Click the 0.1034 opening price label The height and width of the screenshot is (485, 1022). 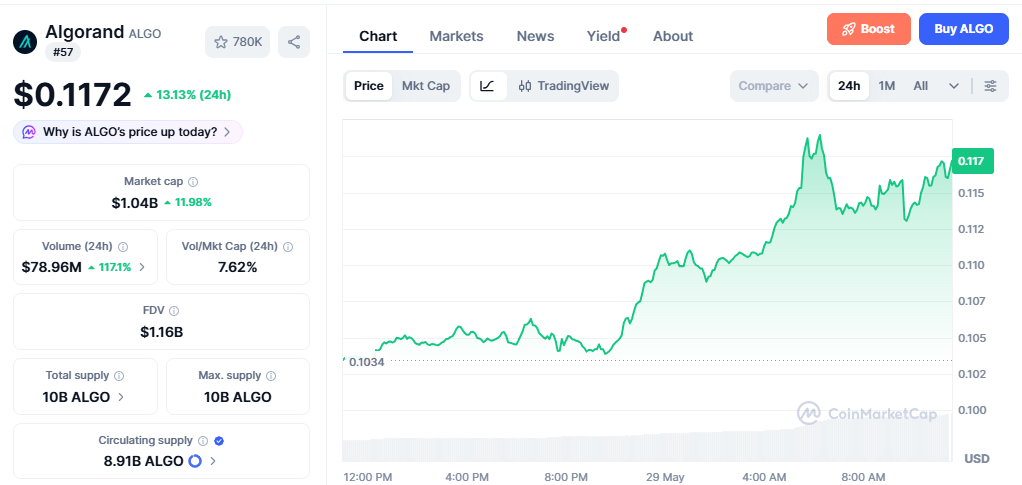point(367,362)
